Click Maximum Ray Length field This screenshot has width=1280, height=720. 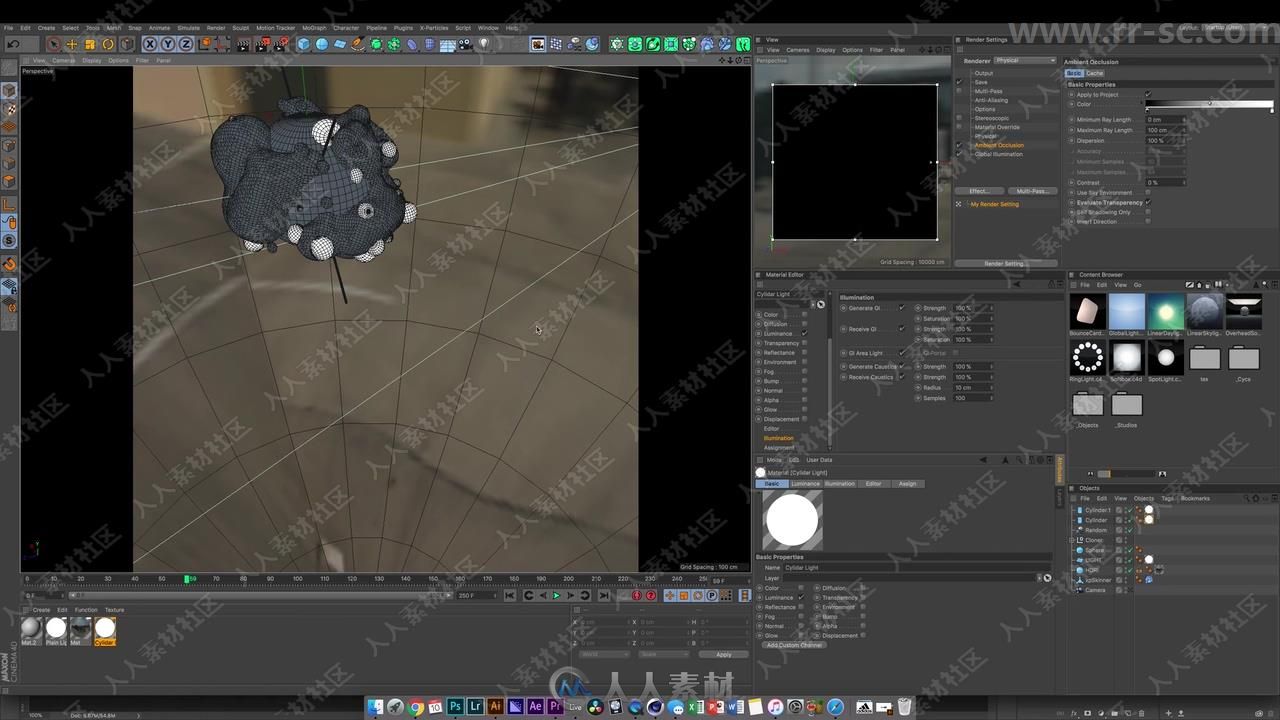[x=1166, y=130]
